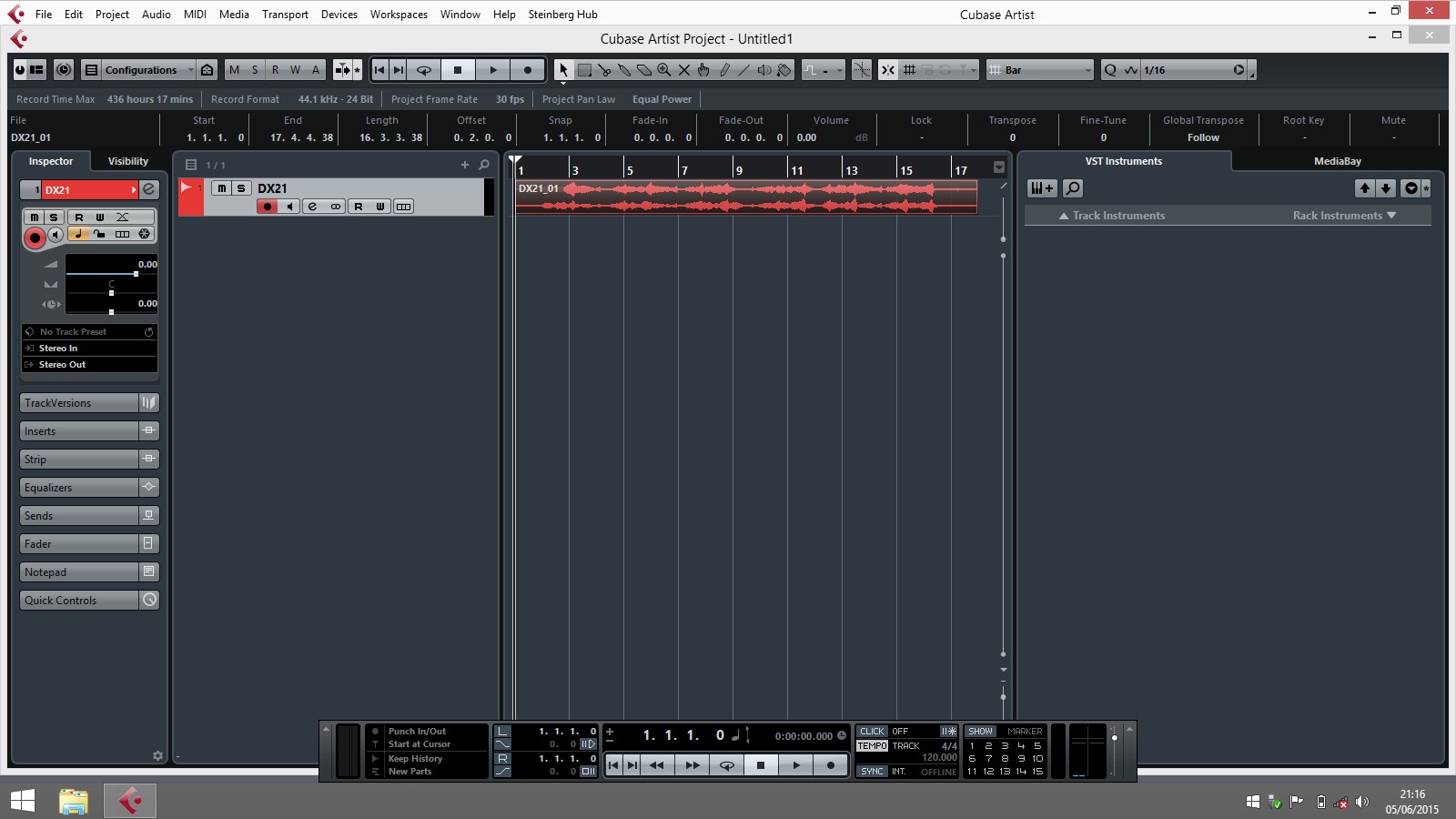This screenshot has width=1456, height=819.
Task: Open Edit Channel Settings in the Inspector
Action: [149, 189]
